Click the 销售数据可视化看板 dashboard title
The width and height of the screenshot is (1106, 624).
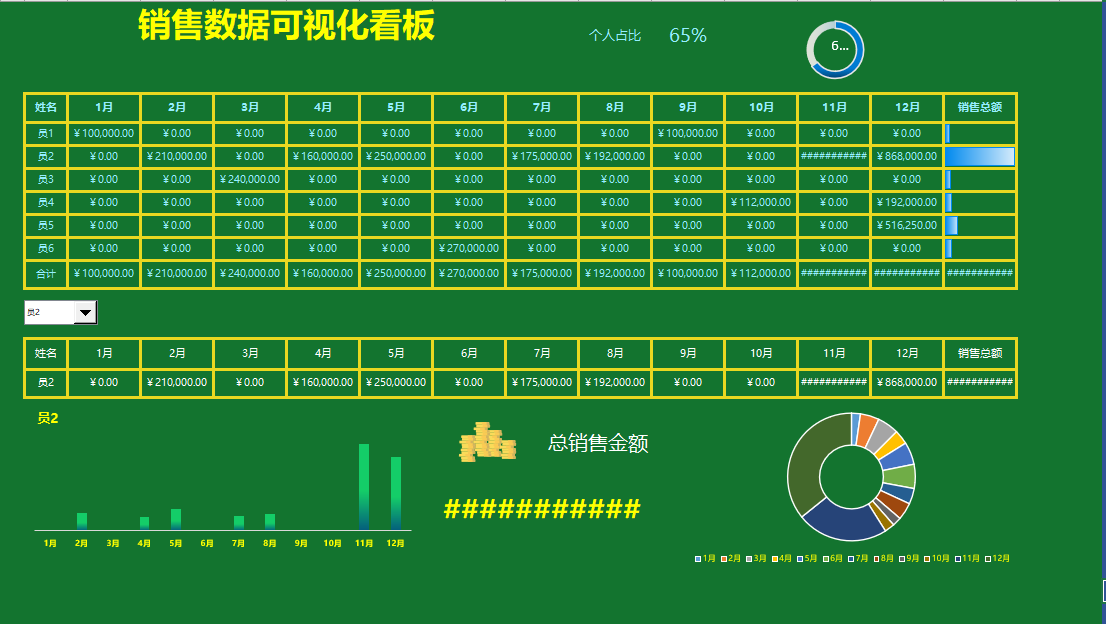click(x=286, y=25)
